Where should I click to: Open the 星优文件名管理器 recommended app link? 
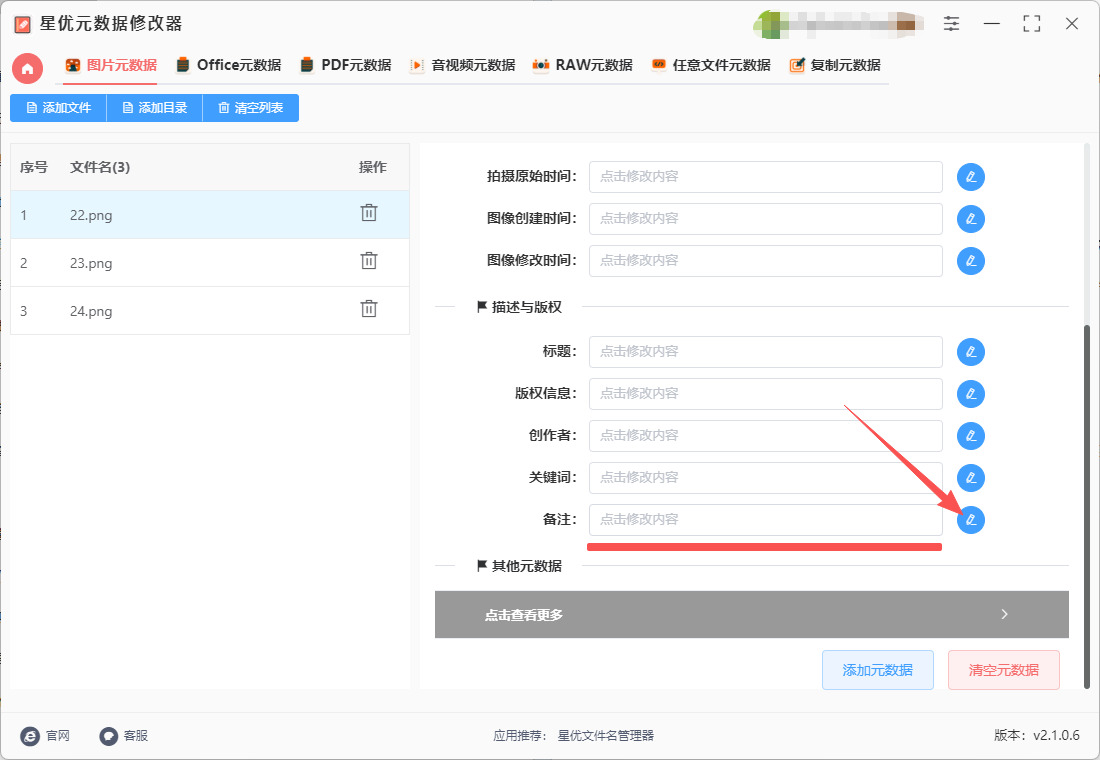pos(605,735)
